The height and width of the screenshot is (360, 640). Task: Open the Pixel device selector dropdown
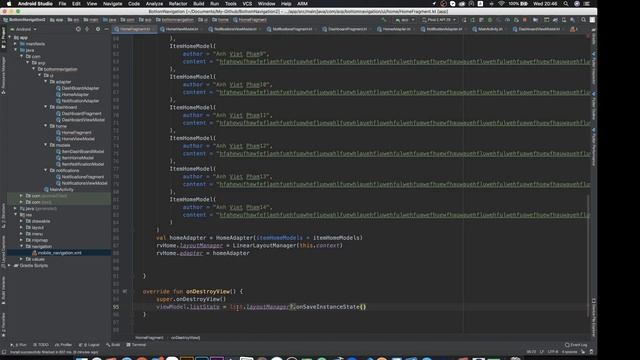click(439, 20)
